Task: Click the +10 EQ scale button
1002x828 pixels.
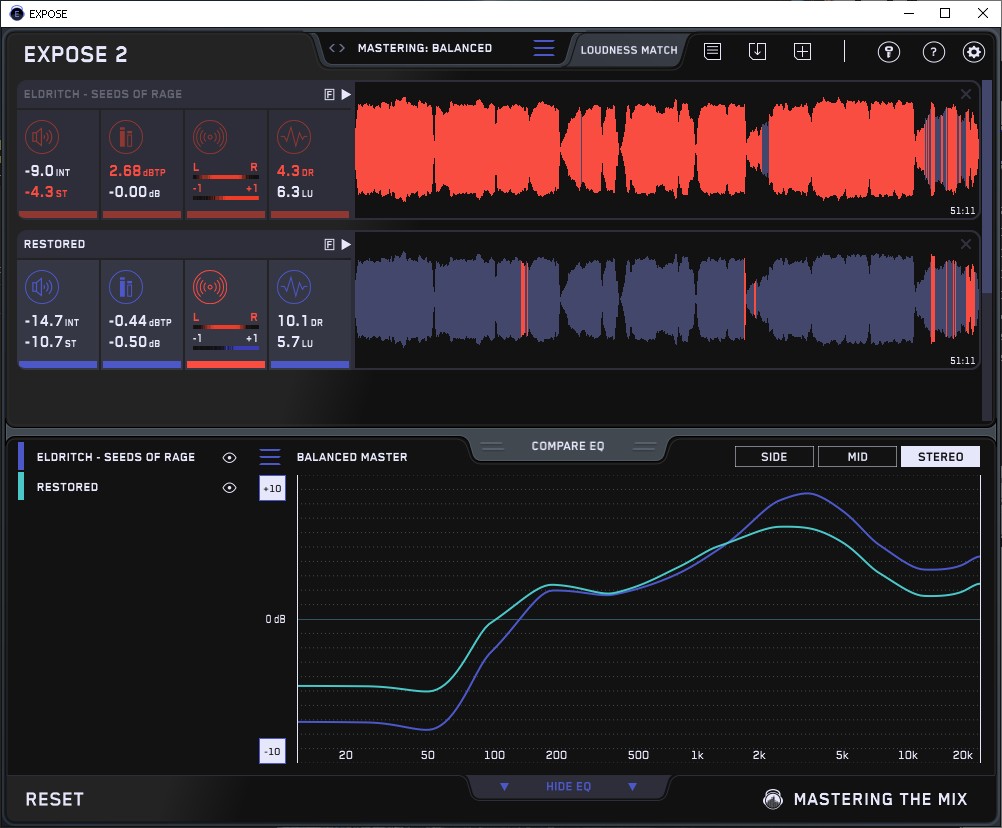Action: coord(272,488)
